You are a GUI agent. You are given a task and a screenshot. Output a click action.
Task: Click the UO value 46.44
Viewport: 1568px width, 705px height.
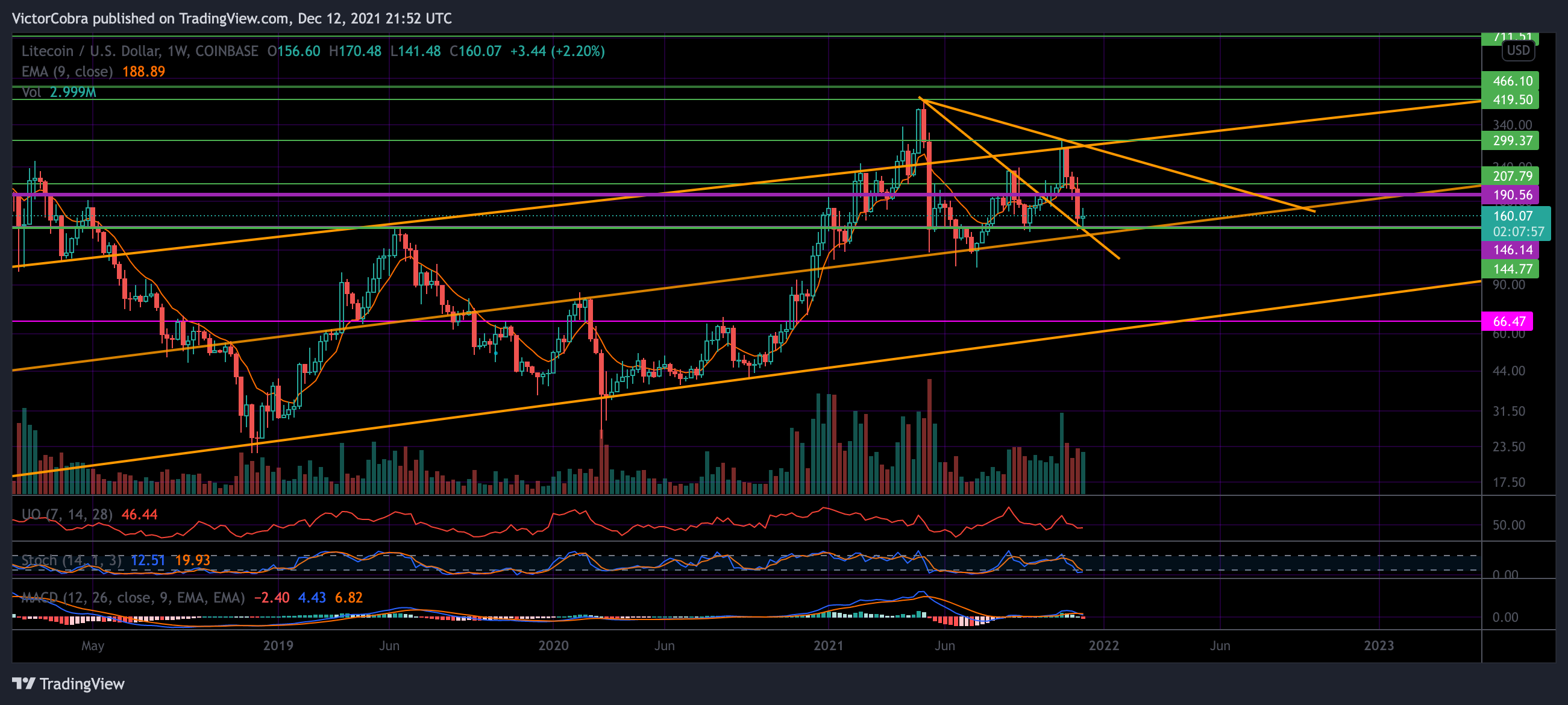coord(139,515)
